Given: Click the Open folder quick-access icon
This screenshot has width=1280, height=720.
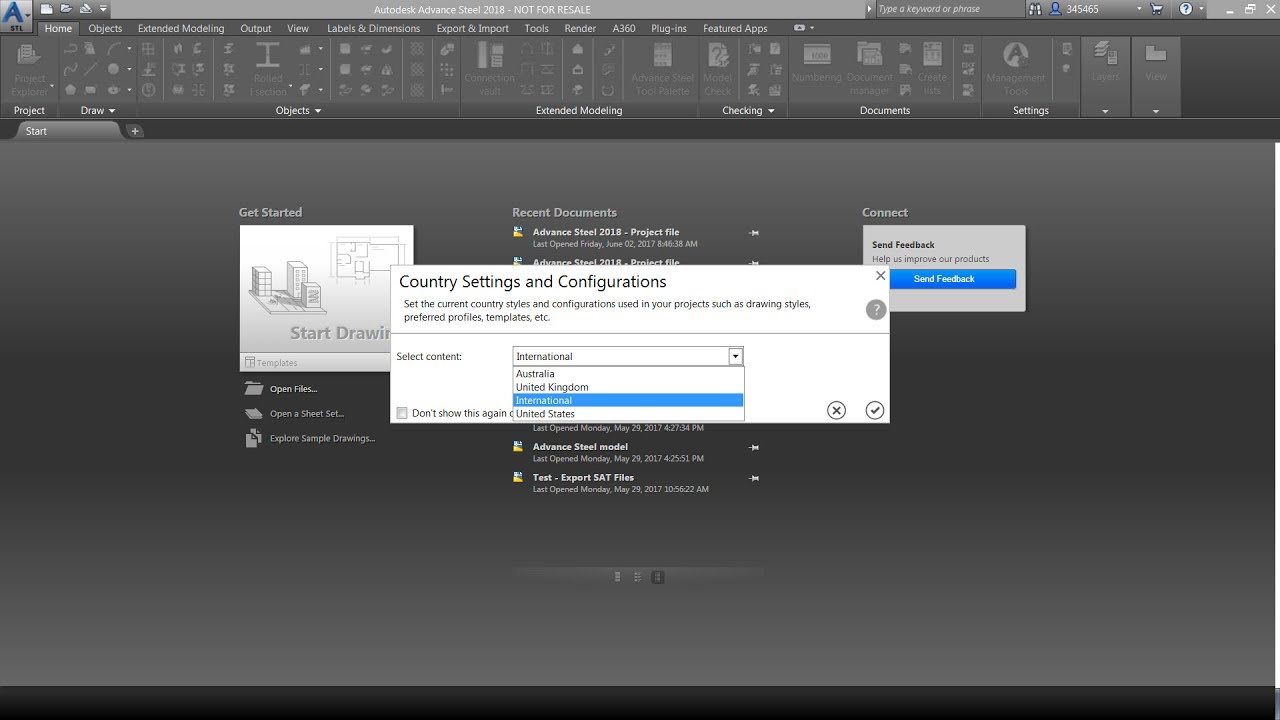Looking at the screenshot, I should tap(66, 9).
